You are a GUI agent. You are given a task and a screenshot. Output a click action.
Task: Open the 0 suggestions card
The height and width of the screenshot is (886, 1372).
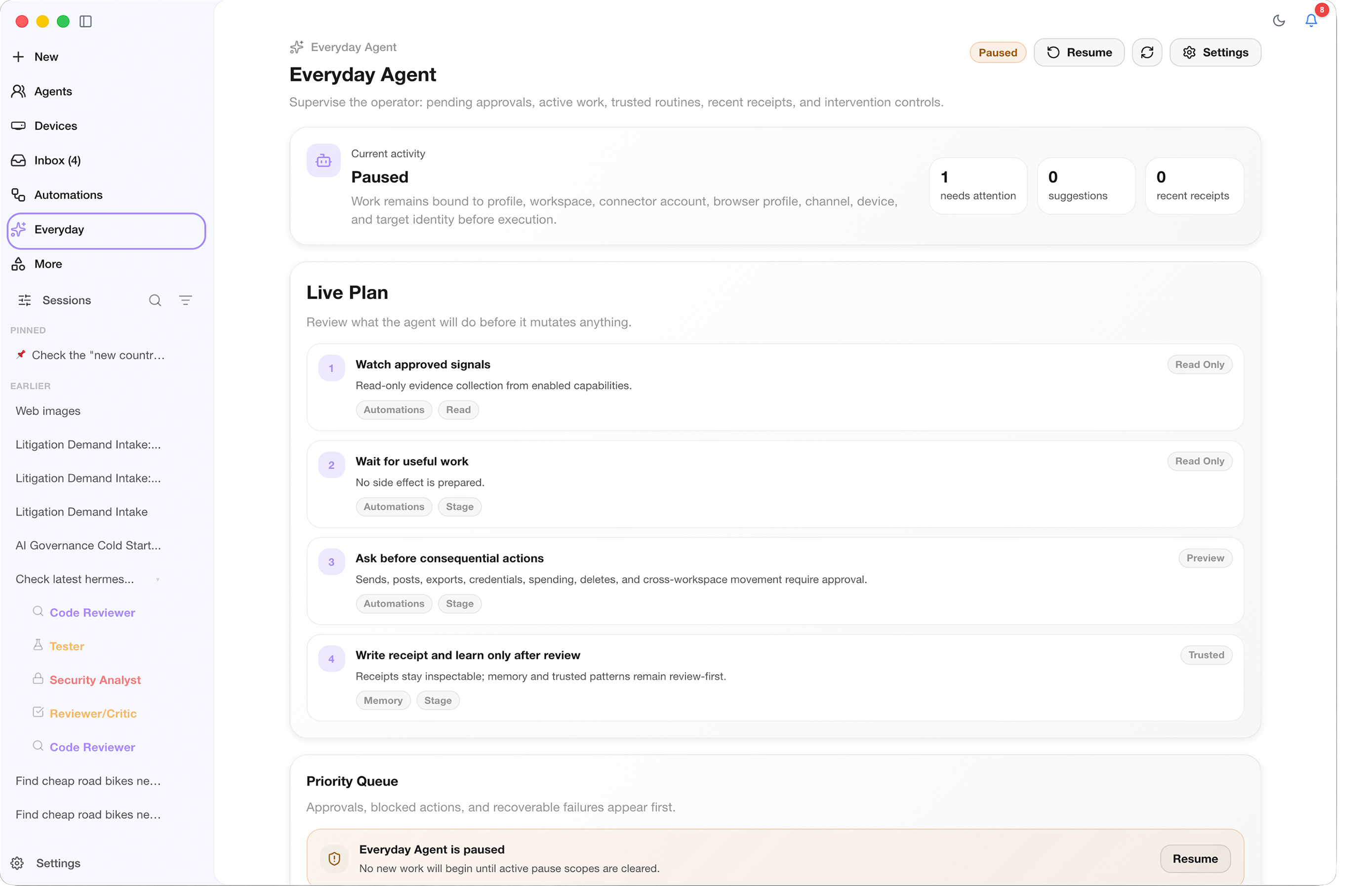tap(1086, 186)
